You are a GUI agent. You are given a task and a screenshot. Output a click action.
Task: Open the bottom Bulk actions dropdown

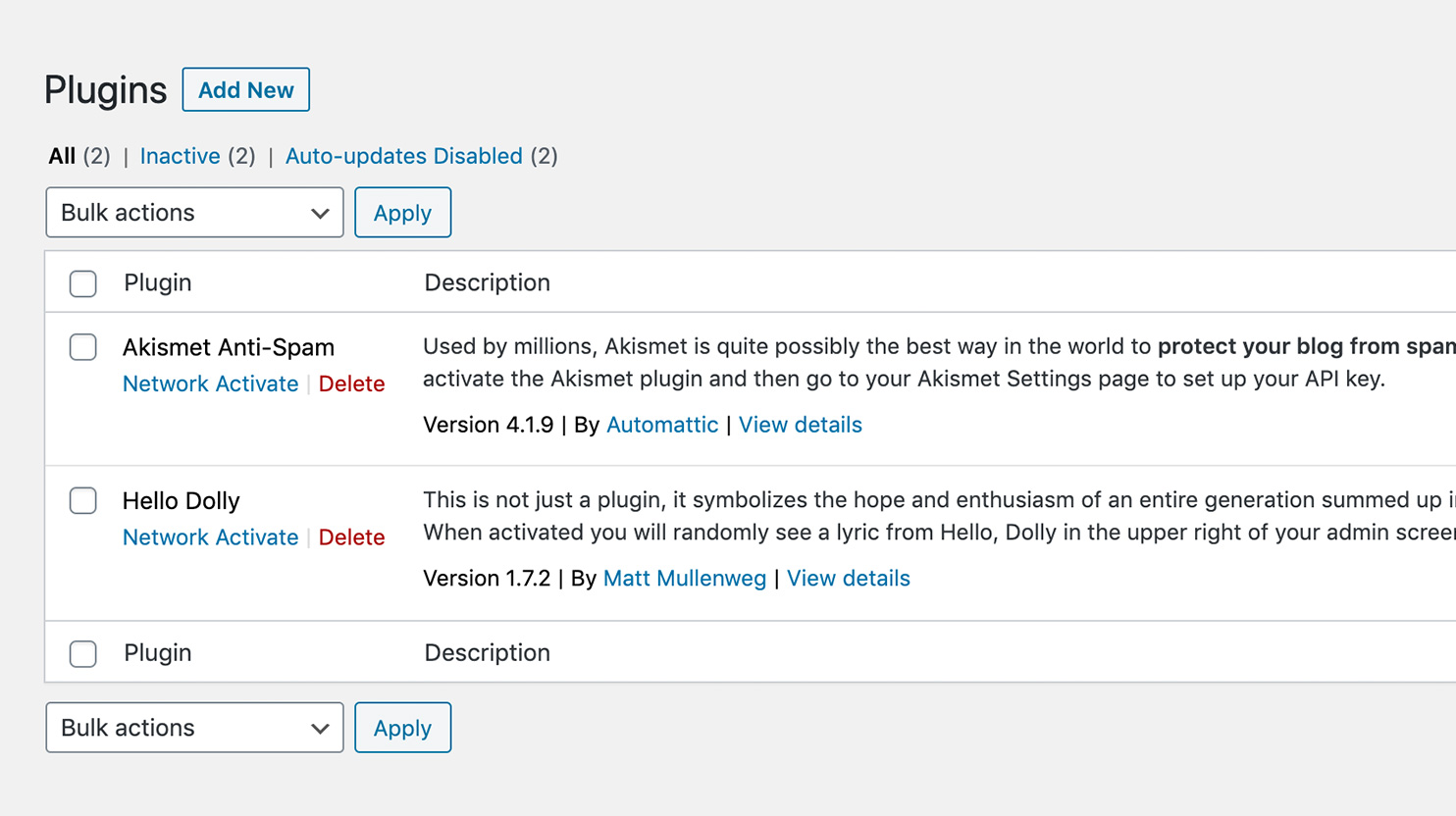tap(194, 728)
